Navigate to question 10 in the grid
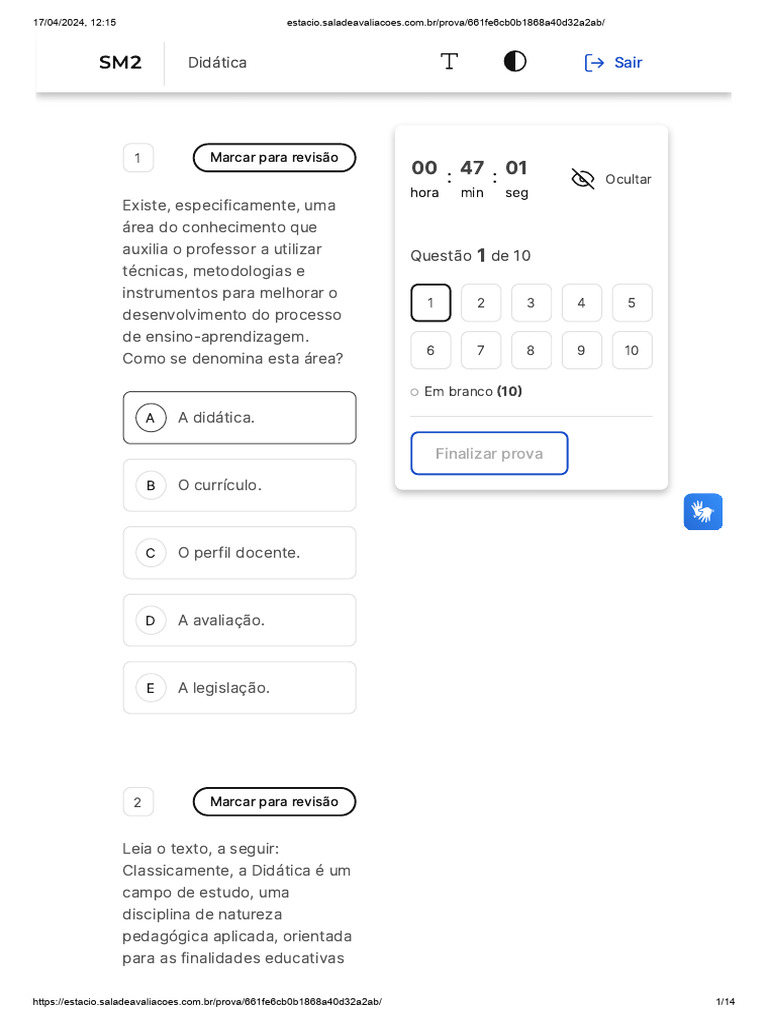 click(x=631, y=350)
